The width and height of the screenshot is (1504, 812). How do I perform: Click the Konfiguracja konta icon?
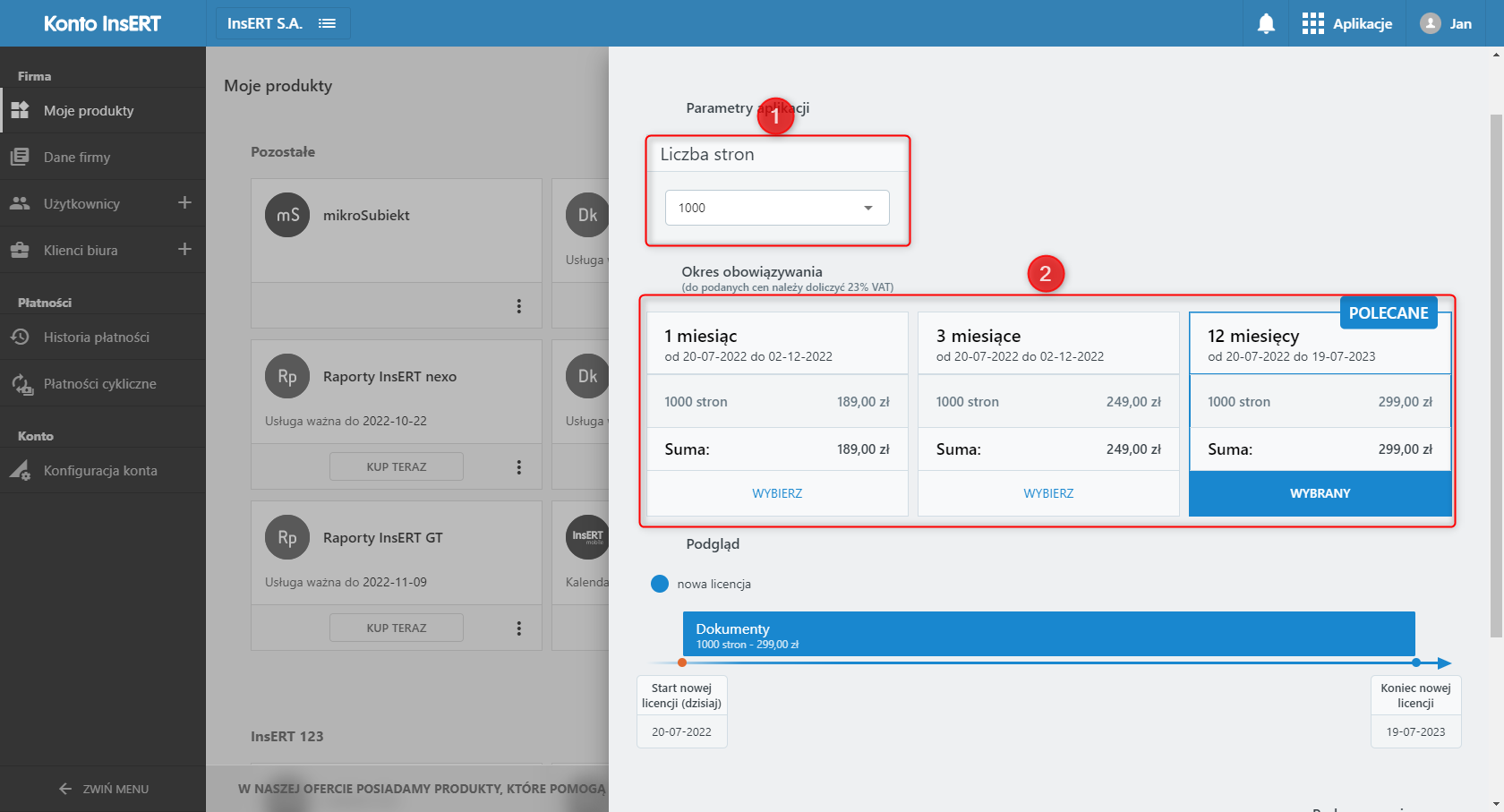coord(20,470)
